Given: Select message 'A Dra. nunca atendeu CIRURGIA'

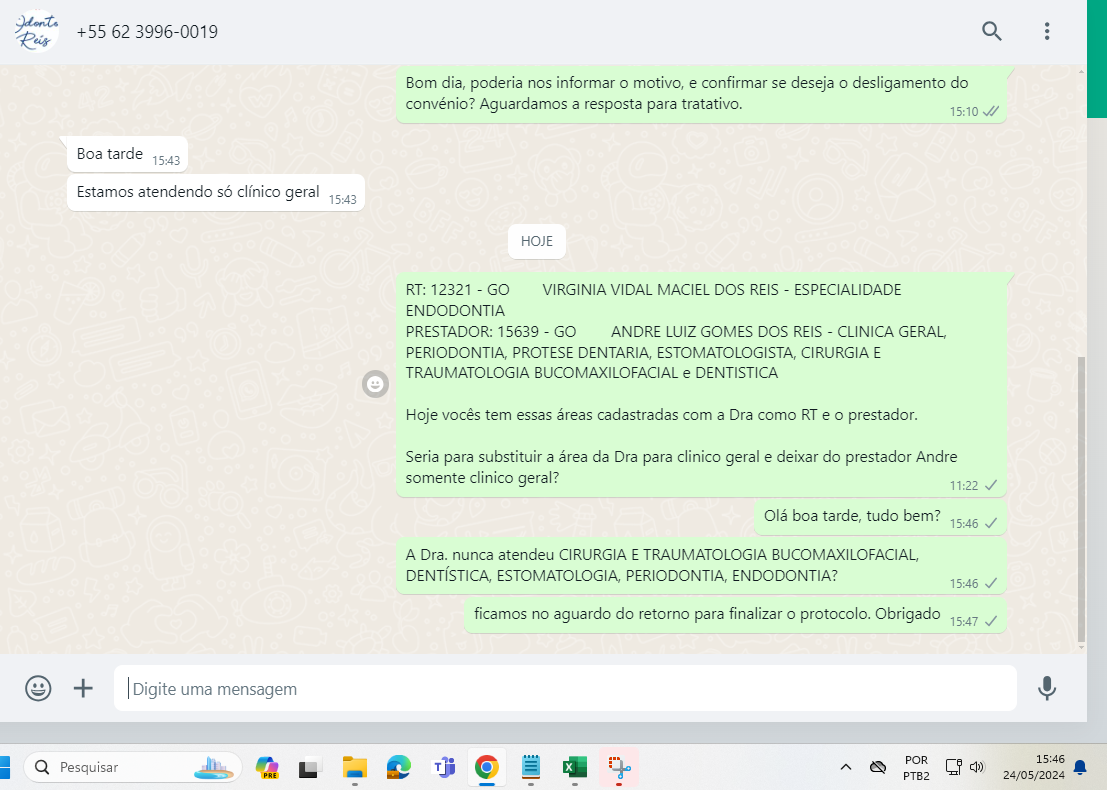Looking at the screenshot, I should [x=701, y=565].
